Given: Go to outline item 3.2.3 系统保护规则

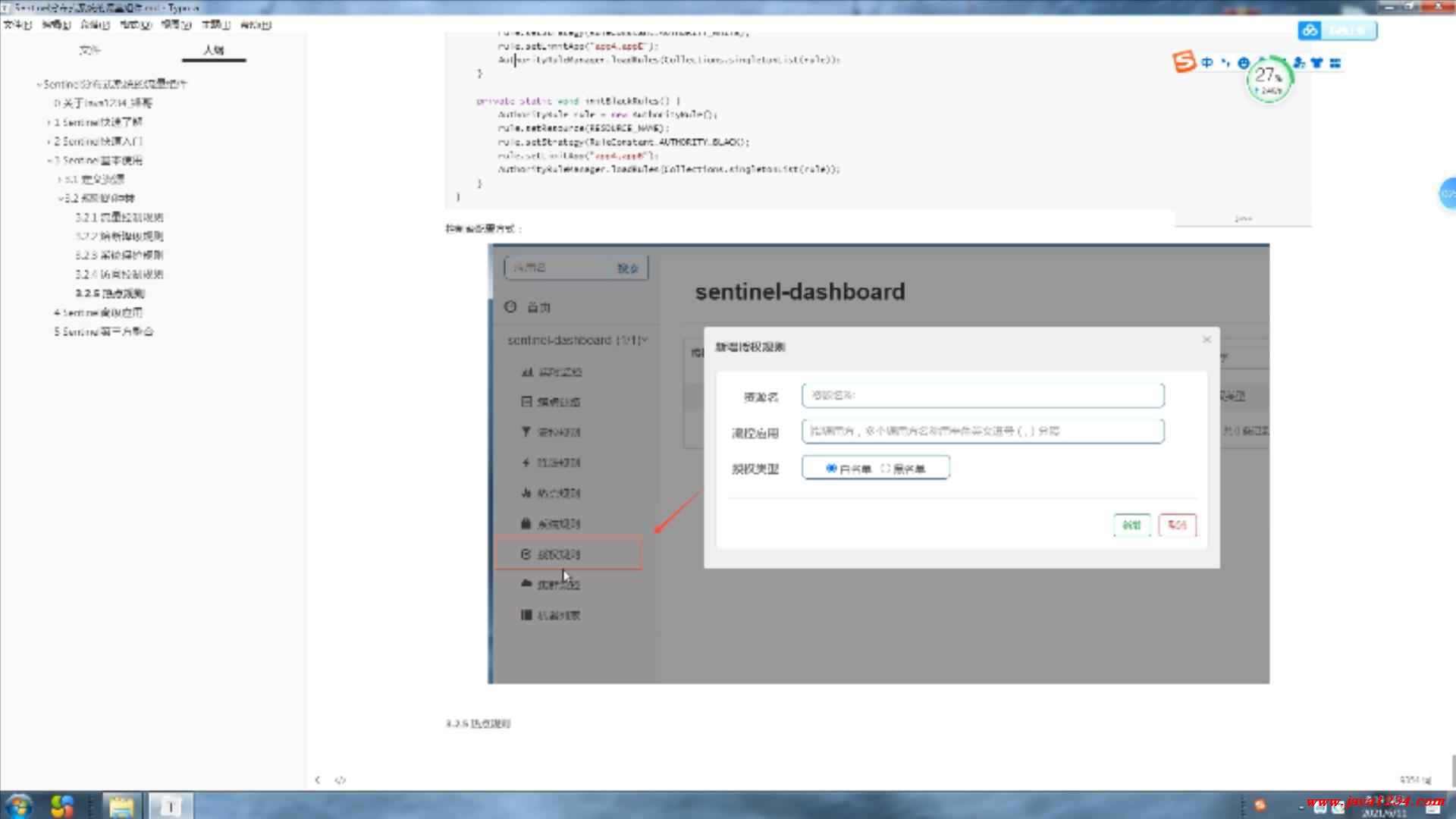Looking at the screenshot, I should tap(119, 255).
